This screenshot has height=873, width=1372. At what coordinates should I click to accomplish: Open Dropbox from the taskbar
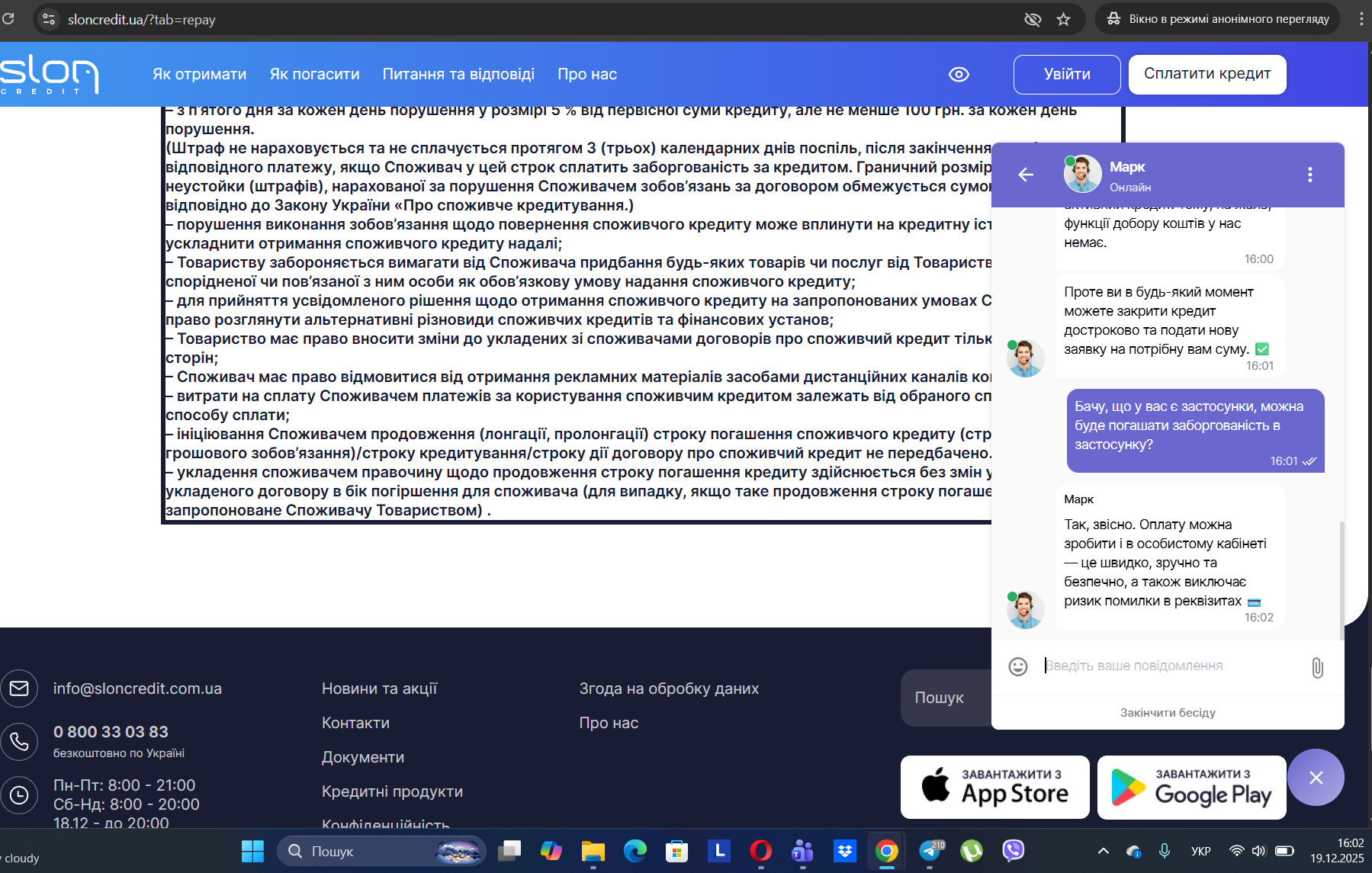point(845,851)
